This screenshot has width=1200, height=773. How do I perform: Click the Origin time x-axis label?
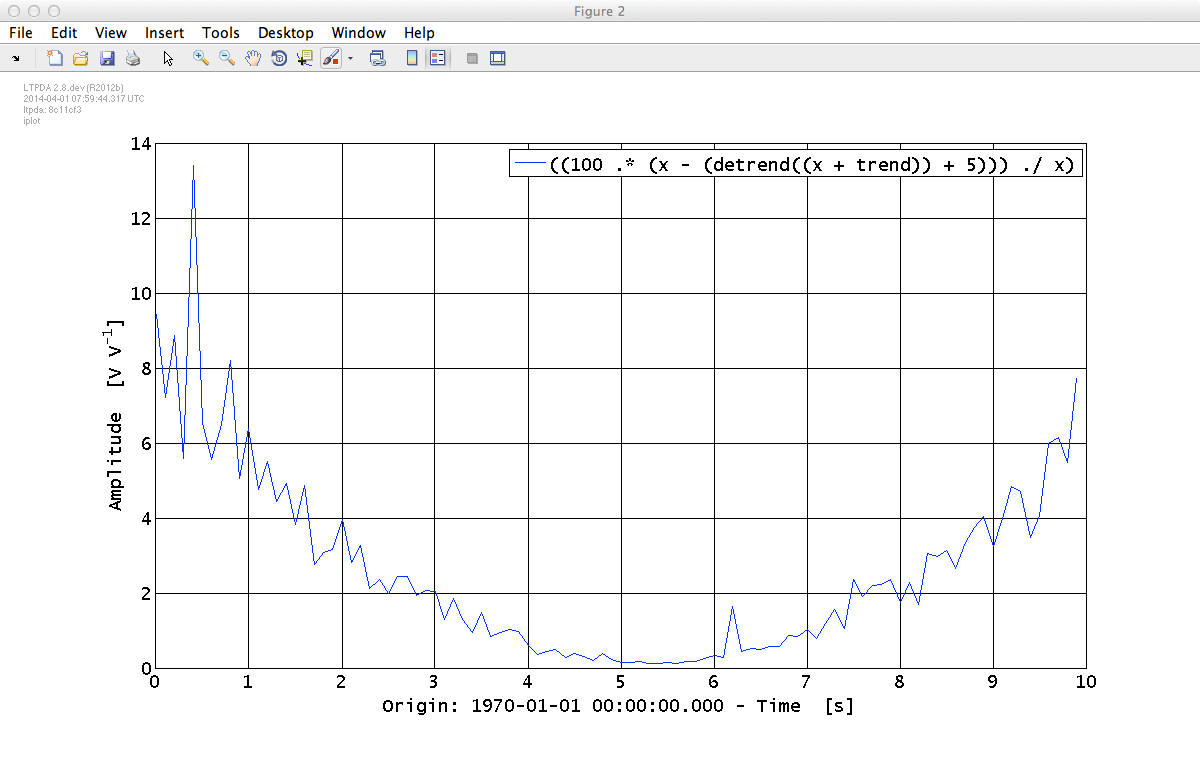tap(618, 706)
